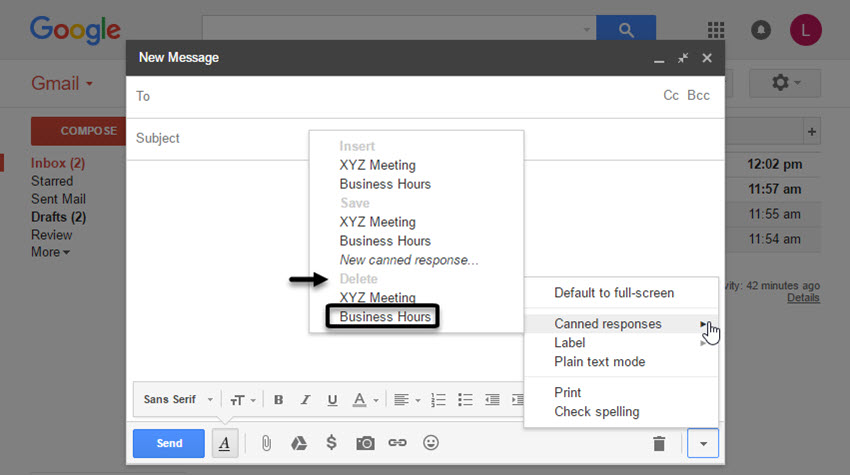
Task: Insert photo with camera icon
Action: click(x=365, y=443)
